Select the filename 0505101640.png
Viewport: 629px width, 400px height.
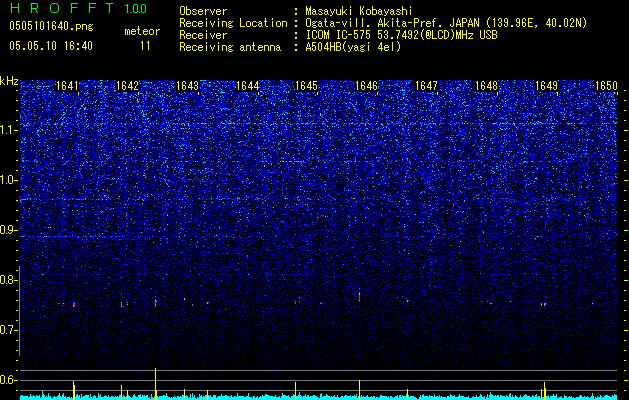(x=51, y=26)
